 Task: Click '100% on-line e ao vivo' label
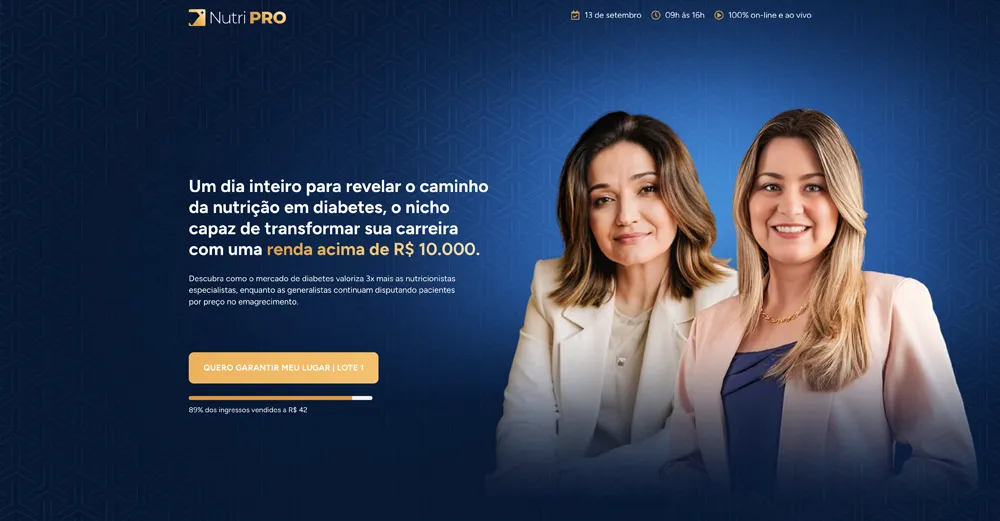coord(770,15)
